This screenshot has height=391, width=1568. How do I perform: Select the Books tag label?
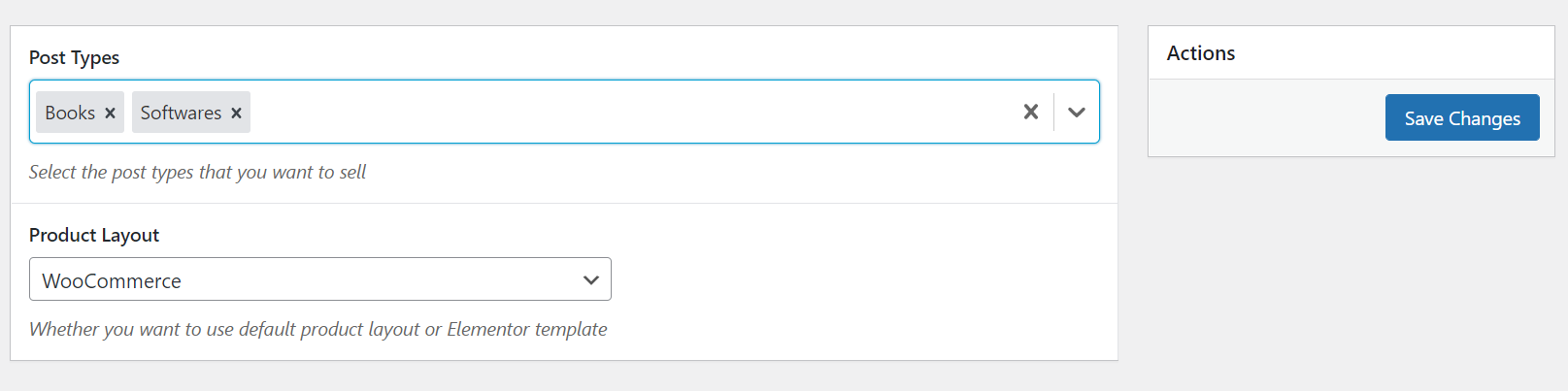pyautogui.click(x=70, y=113)
